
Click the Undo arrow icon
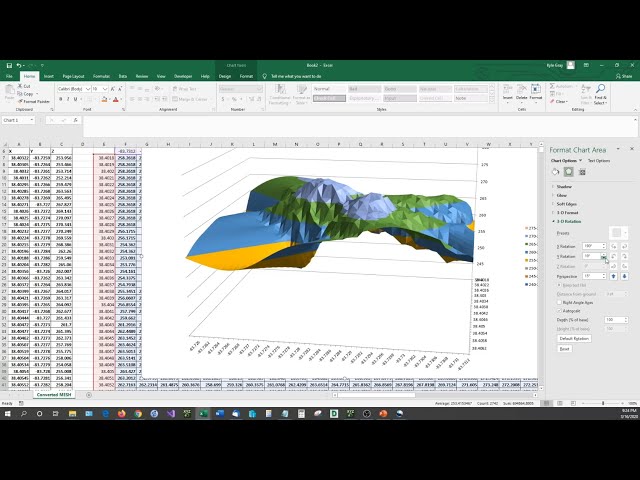pyautogui.click(x=19, y=65)
